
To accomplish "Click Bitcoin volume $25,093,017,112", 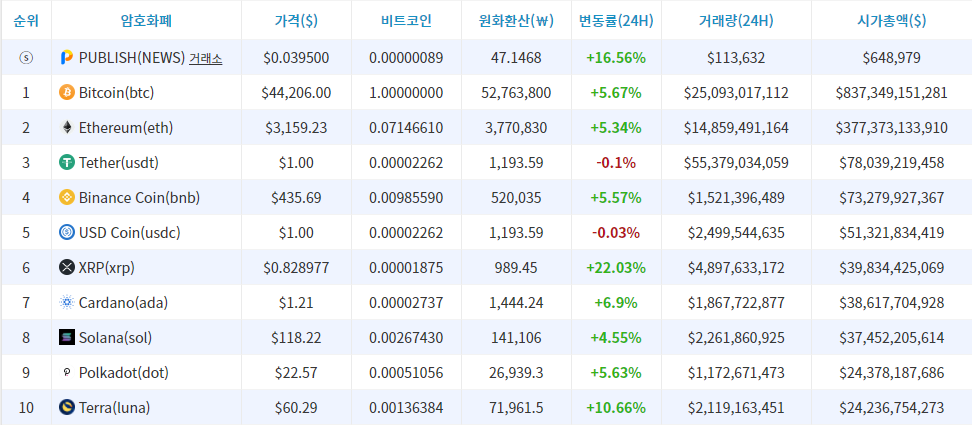I will (736, 93).
